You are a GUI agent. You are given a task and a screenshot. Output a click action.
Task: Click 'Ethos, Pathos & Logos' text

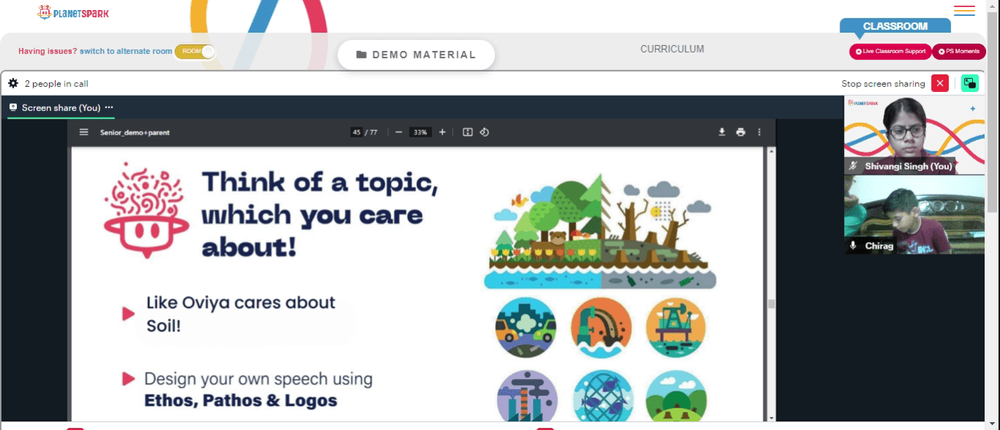click(x=241, y=401)
